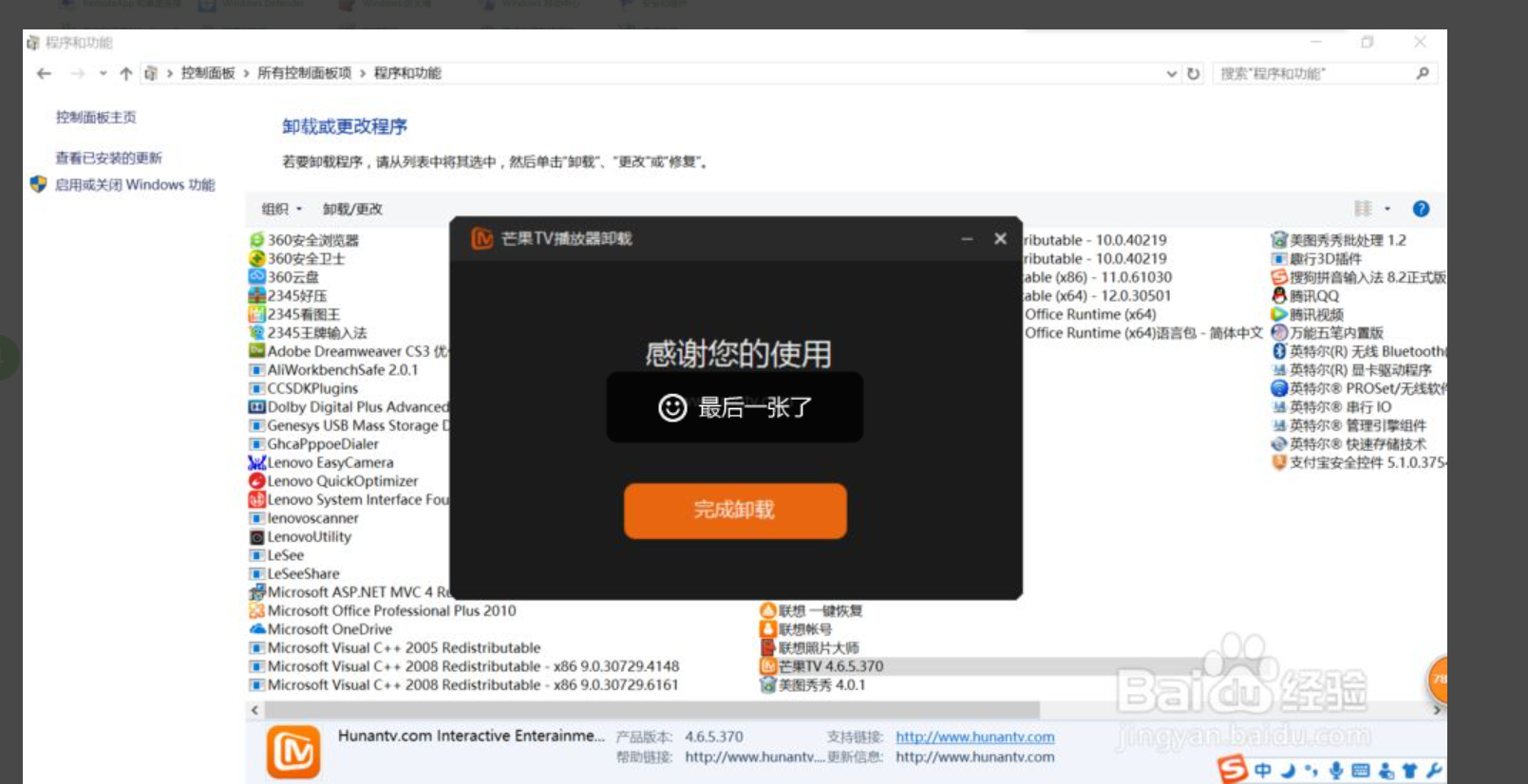Click the large 芒果TV details pane icon
Image resolution: width=1528 pixels, height=784 pixels.
pos(293,752)
